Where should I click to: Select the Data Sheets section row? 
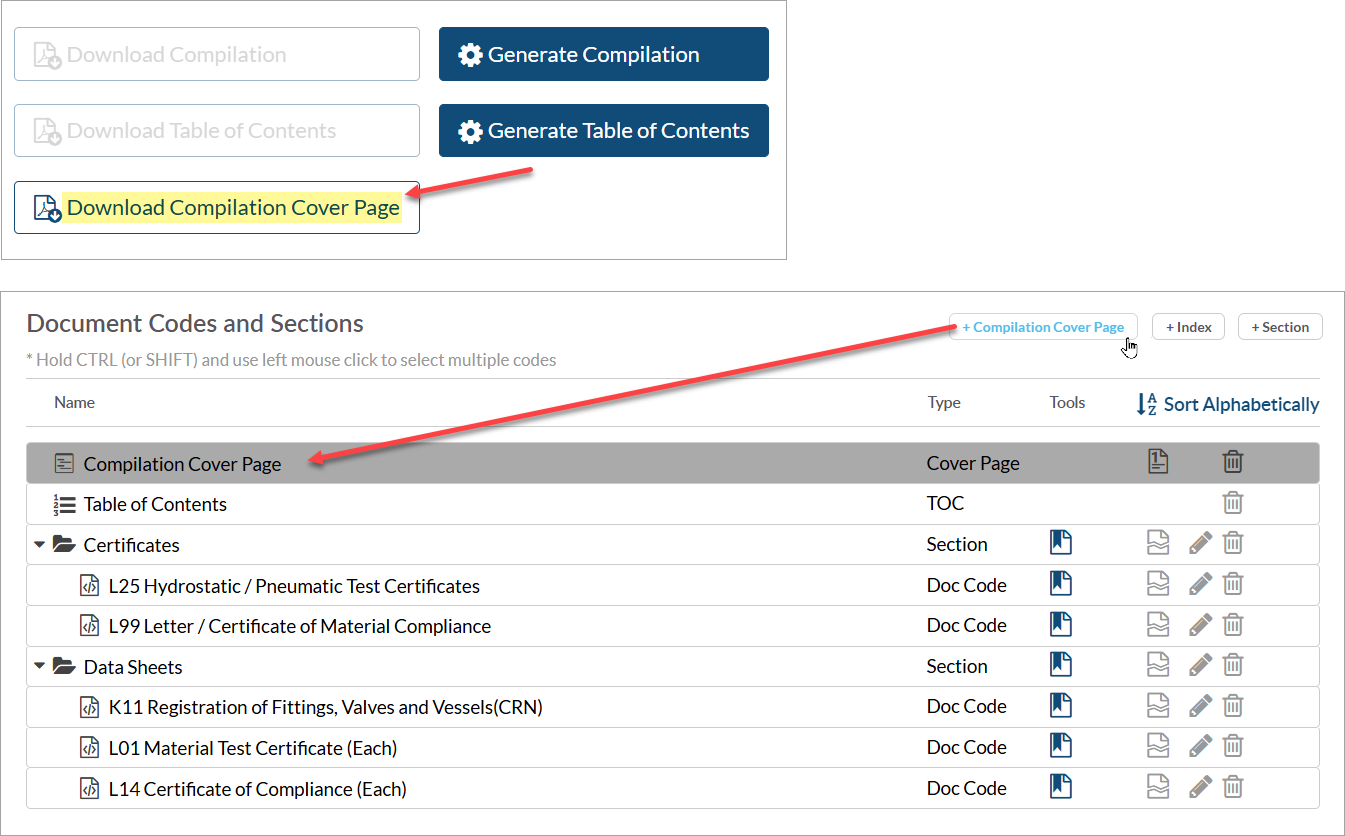coord(673,666)
